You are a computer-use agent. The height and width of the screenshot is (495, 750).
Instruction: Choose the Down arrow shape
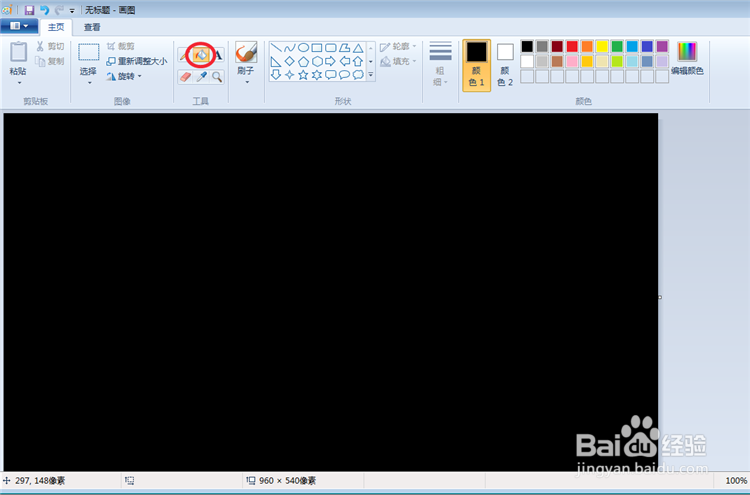click(x=276, y=75)
